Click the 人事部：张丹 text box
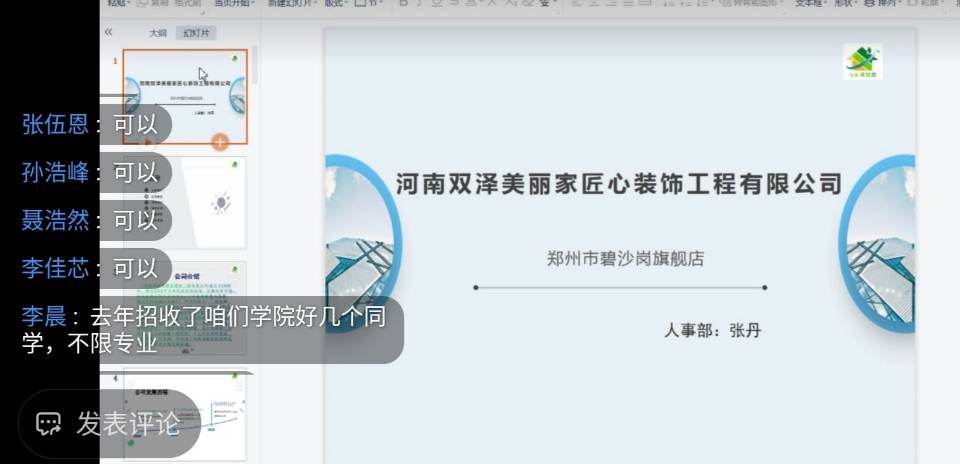The image size is (960, 464). coord(711,330)
